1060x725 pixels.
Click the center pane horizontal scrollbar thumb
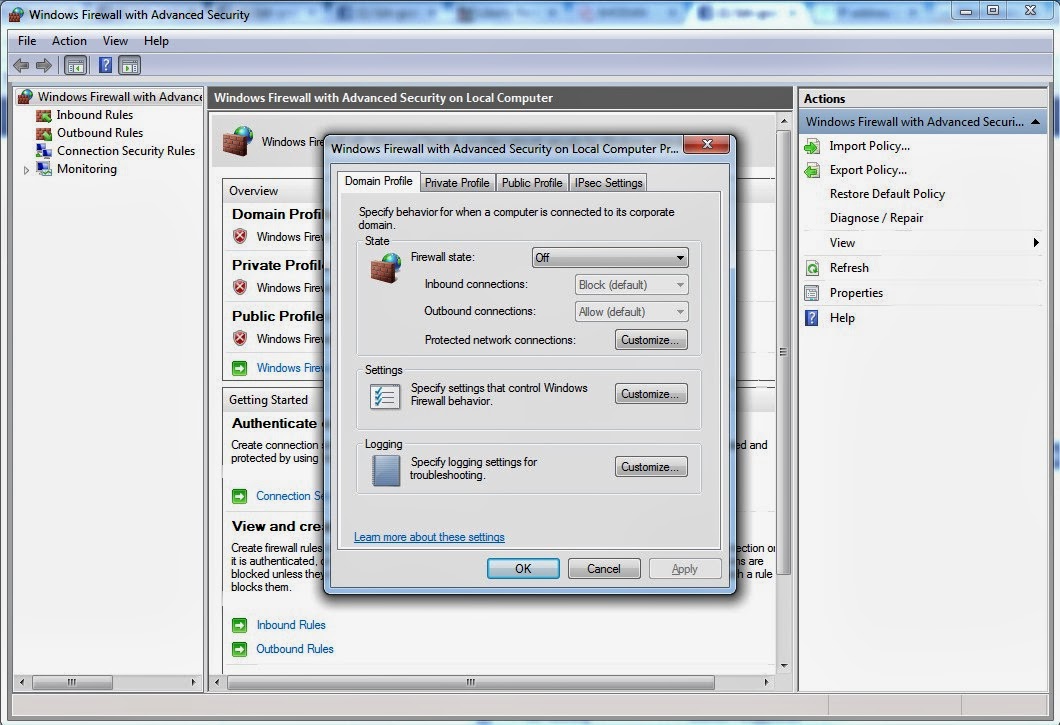click(x=471, y=682)
